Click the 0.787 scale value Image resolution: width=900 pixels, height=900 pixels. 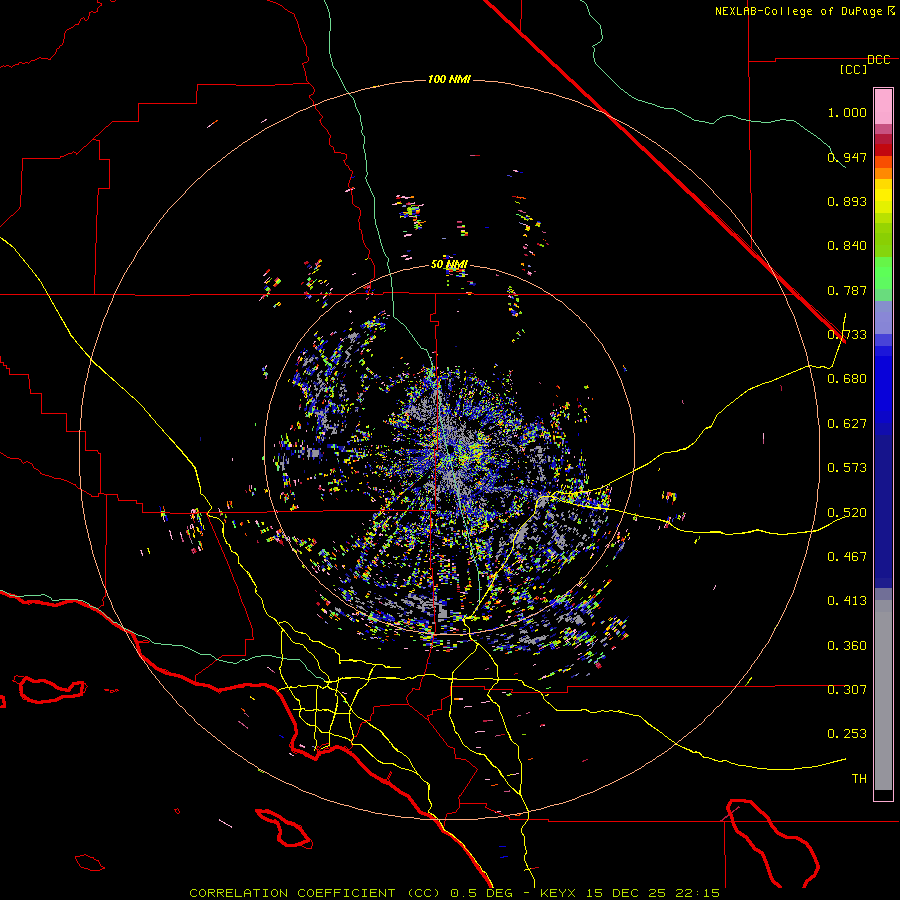pyautogui.click(x=847, y=290)
